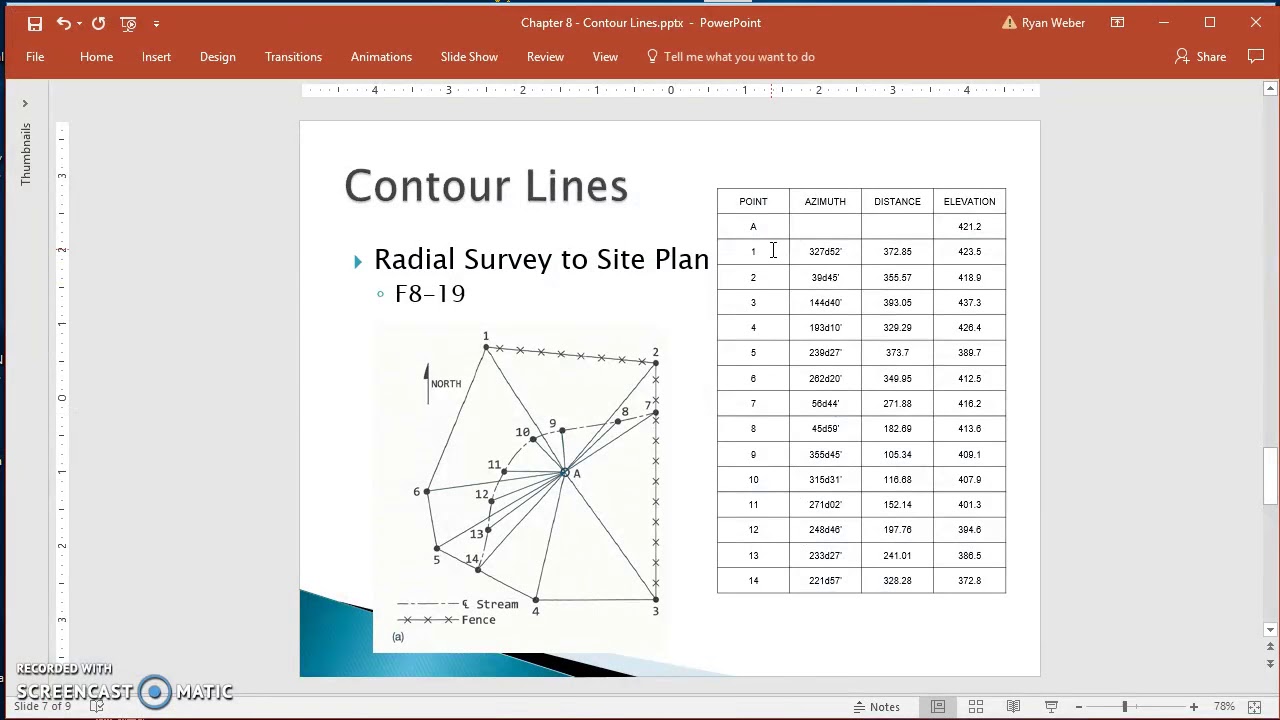
Task: Open the Home ribbon tab
Action: (97, 57)
